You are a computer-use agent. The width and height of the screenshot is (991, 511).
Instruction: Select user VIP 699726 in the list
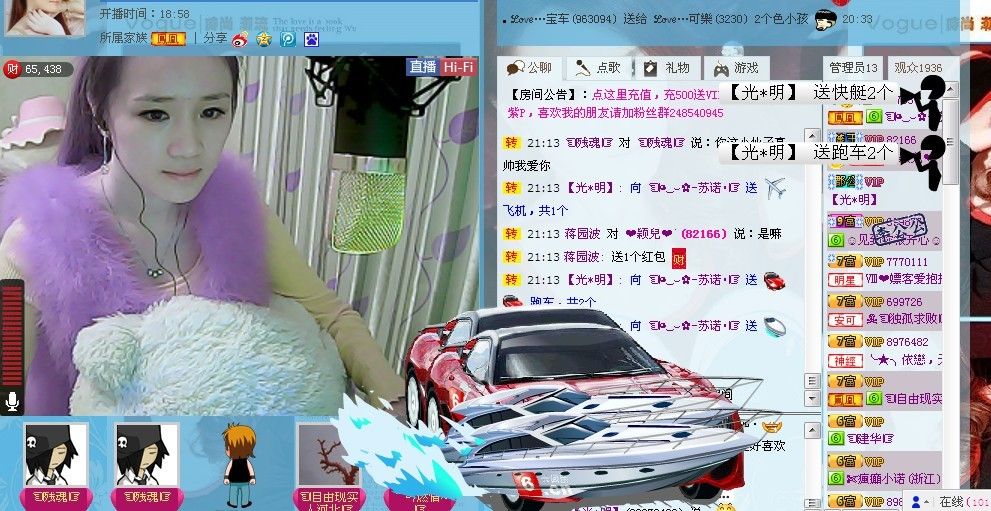coord(904,302)
